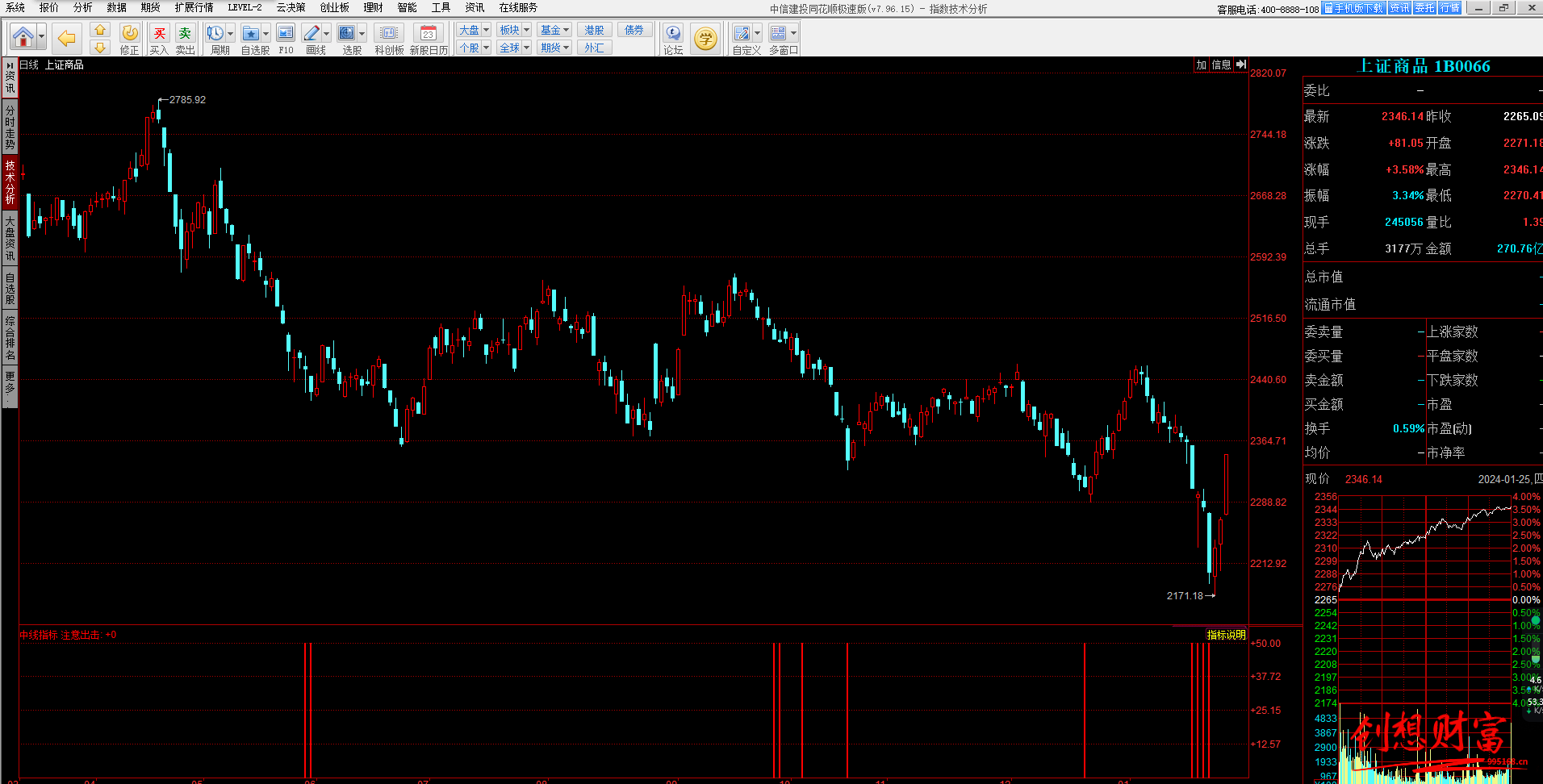Click the page down arrow icon
1543x784 pixels.
(x=100, y=48)
